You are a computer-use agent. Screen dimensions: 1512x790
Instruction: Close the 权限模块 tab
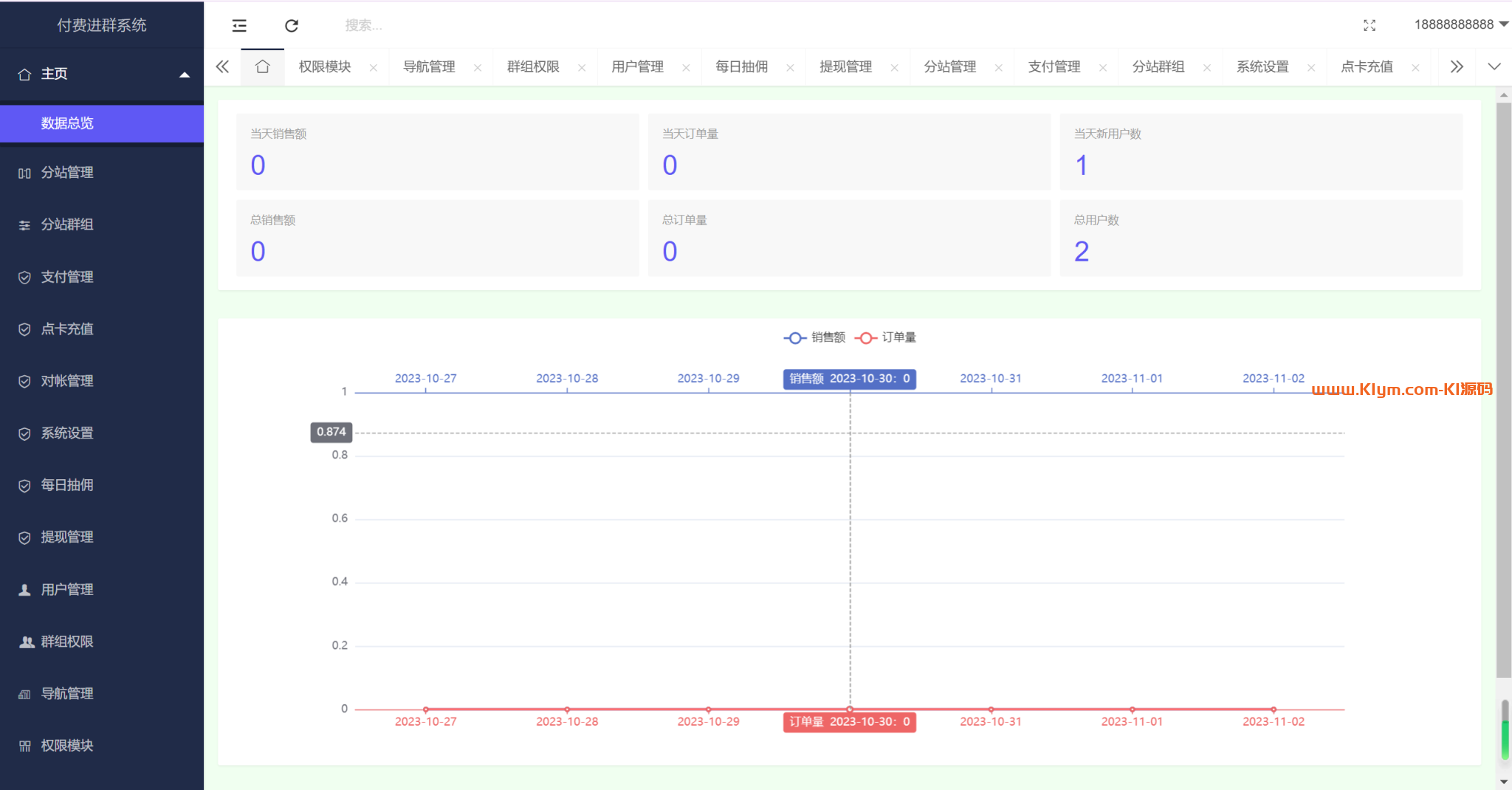point(374,68)
